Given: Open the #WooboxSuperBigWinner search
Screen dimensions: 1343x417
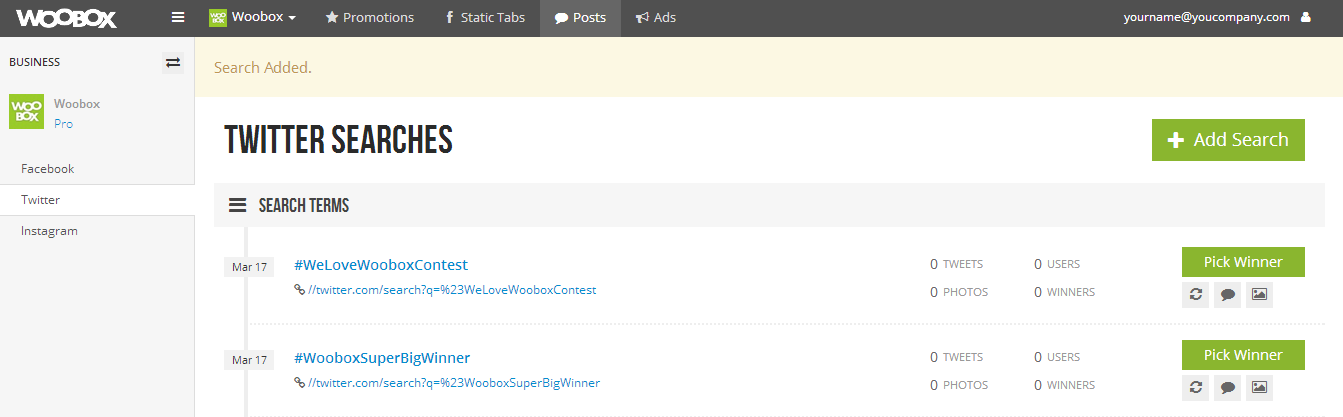Looking at the screenshot, I should point(382,358).
